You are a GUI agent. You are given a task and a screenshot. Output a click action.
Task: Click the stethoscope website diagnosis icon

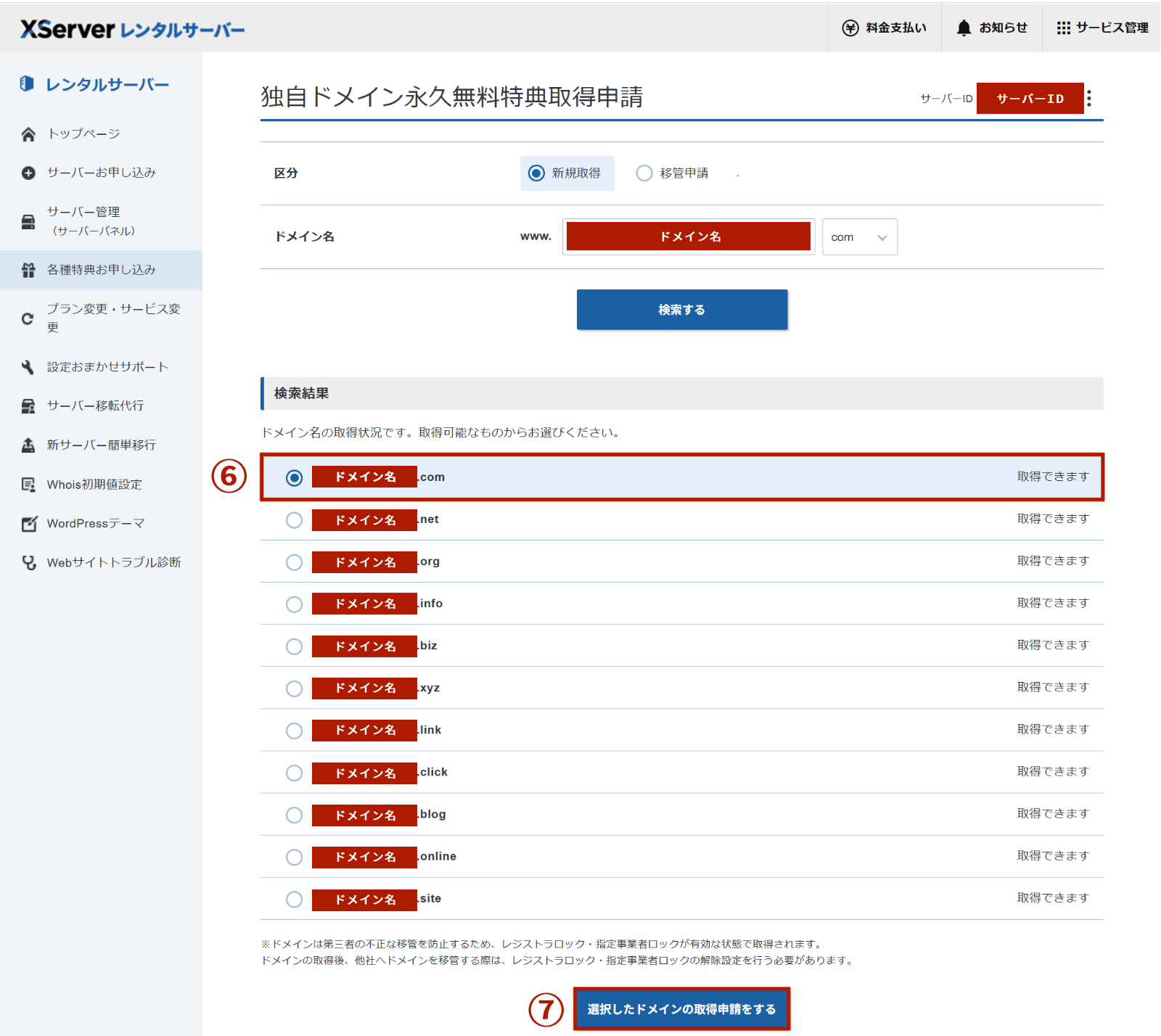pyautogui.click(x=28, y=563)
